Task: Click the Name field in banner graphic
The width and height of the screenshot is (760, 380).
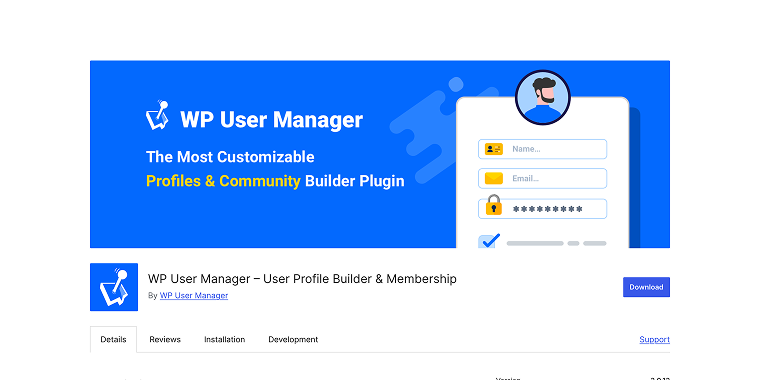Action: point(542,149)
